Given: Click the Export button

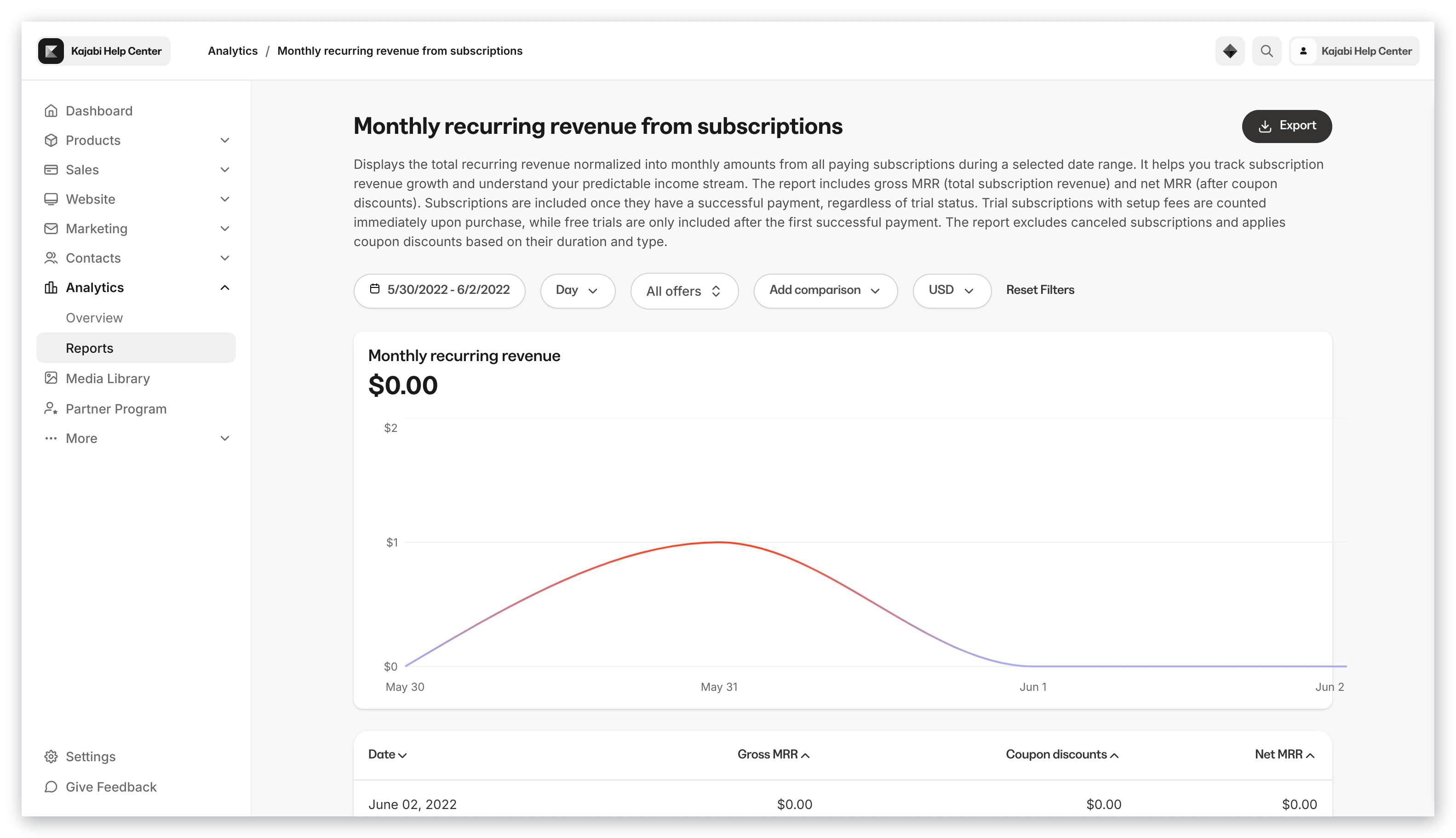Looking at the screenshot, I should pos(1286,126).
